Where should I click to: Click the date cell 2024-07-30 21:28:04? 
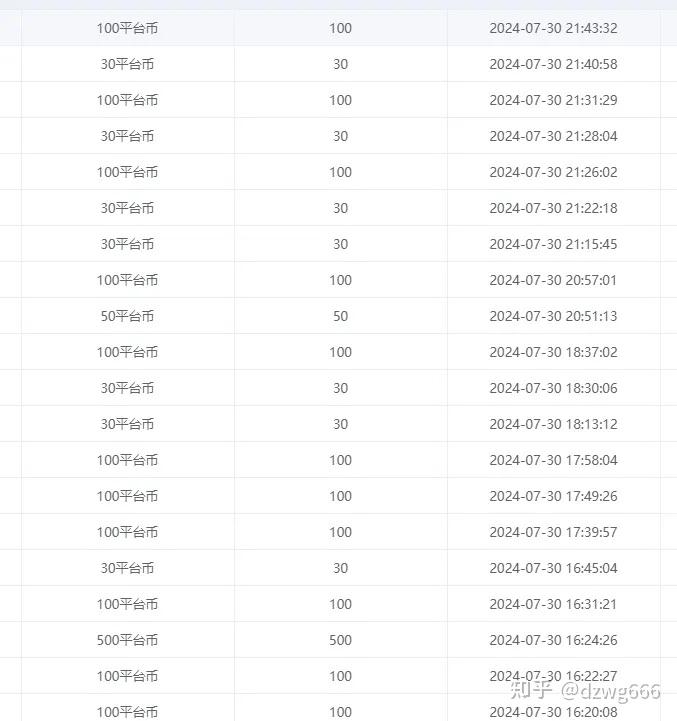(553, 136)
